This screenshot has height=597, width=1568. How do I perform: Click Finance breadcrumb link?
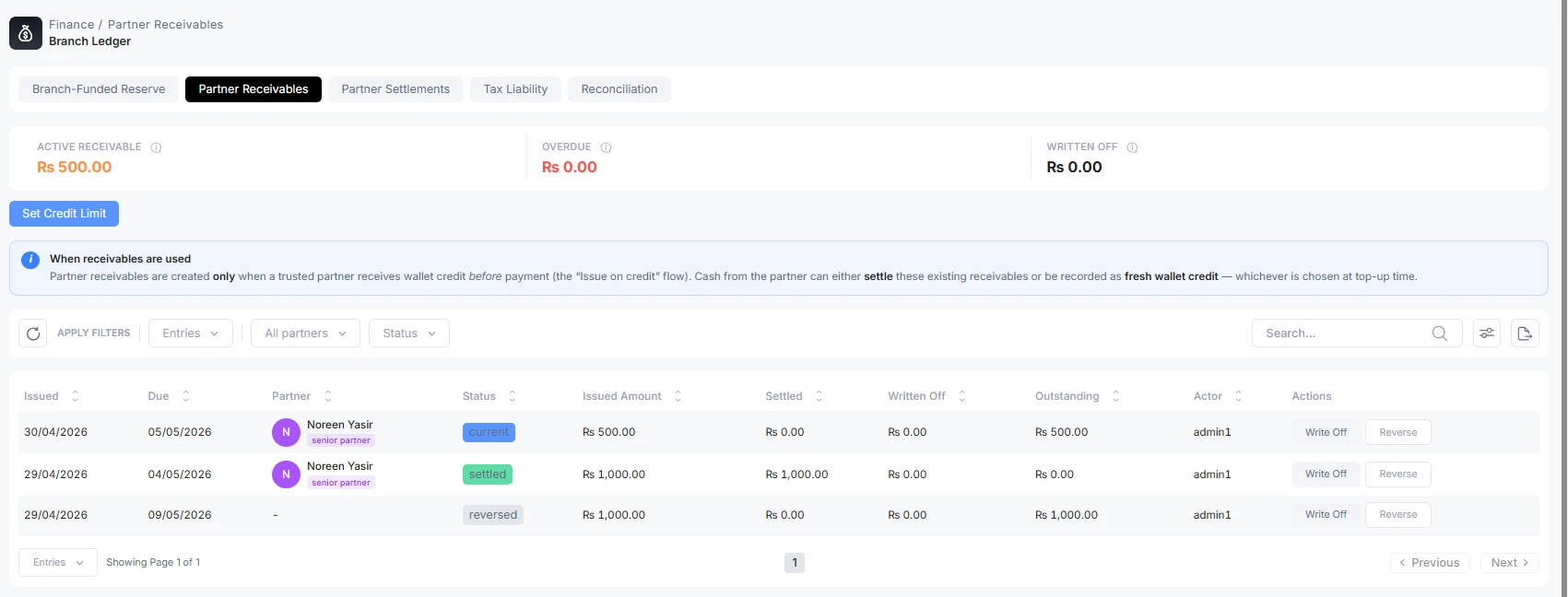[x=71, y=25]
